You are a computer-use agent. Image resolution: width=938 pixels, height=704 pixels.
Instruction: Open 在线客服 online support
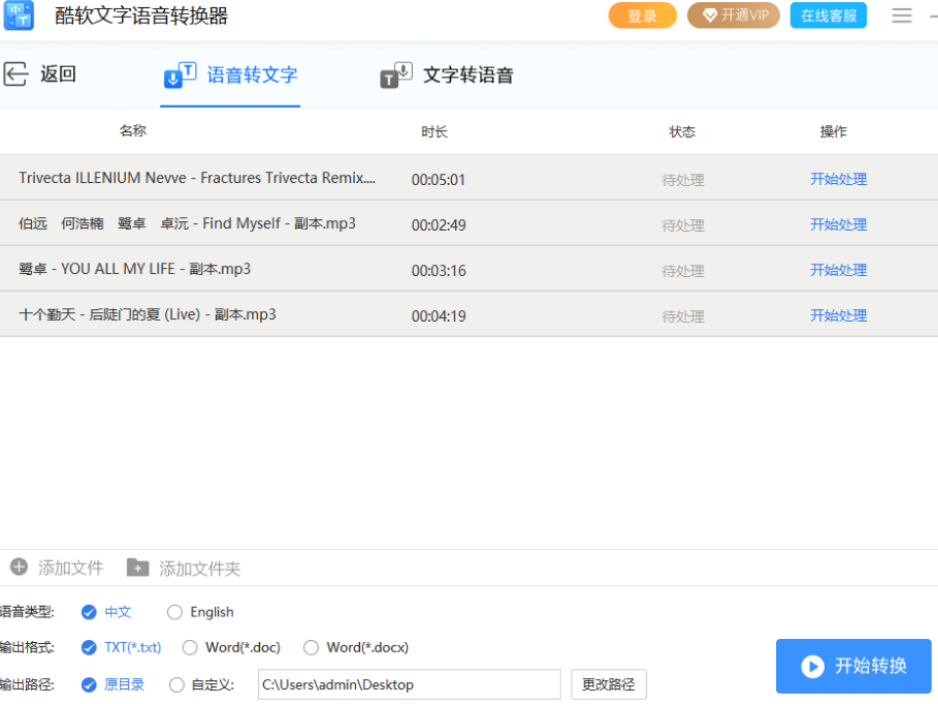click(829, 16)
